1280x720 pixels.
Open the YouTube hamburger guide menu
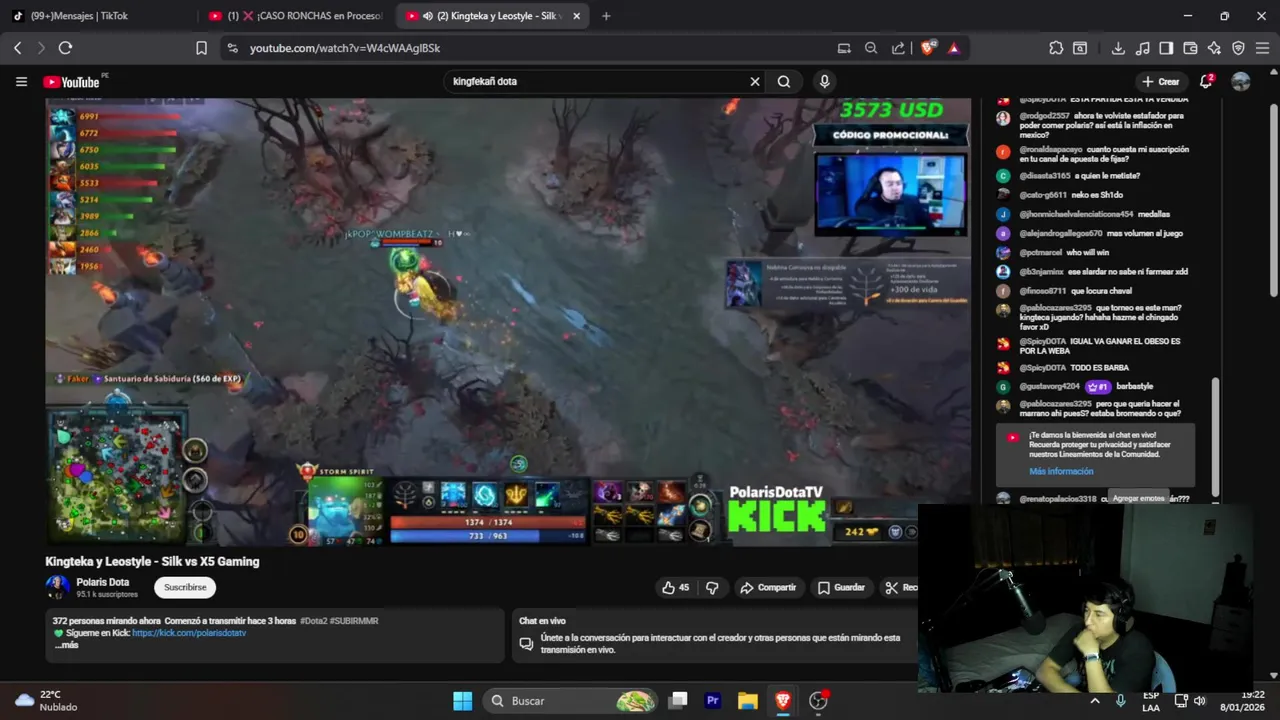pos(21,81)
